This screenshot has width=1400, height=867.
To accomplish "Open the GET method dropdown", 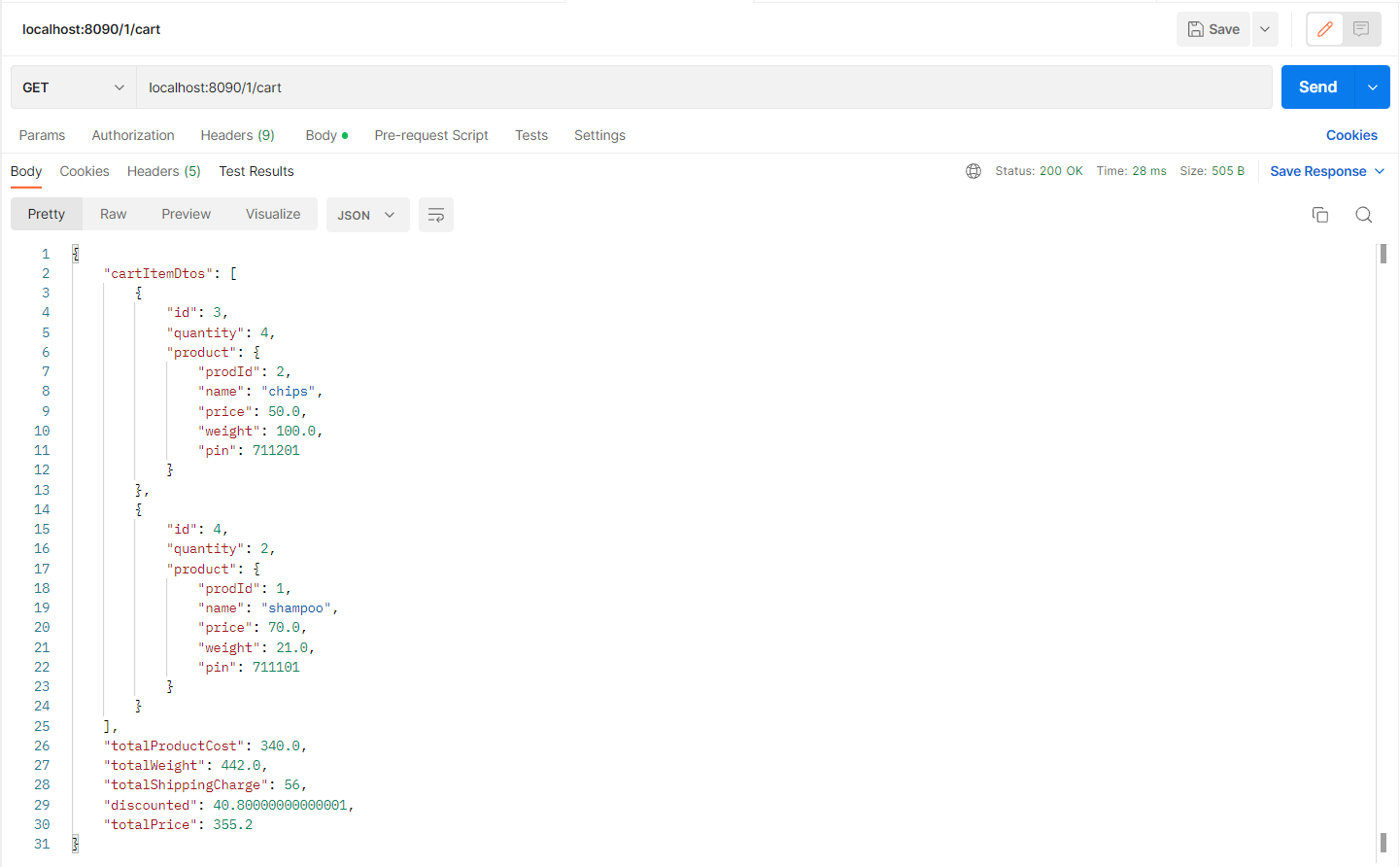I will [73, 87].
